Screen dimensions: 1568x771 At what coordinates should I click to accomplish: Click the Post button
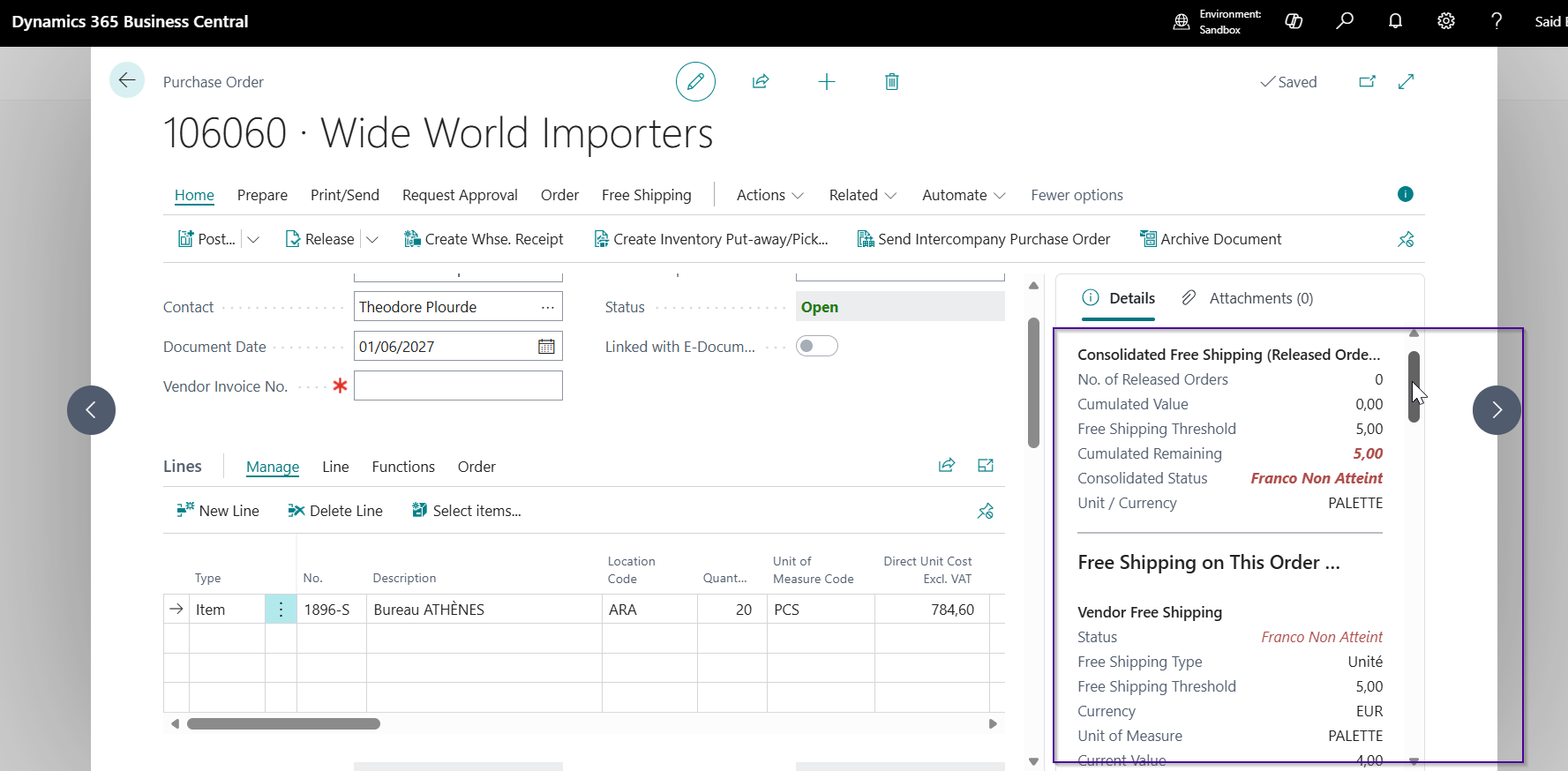click(207, 239)
